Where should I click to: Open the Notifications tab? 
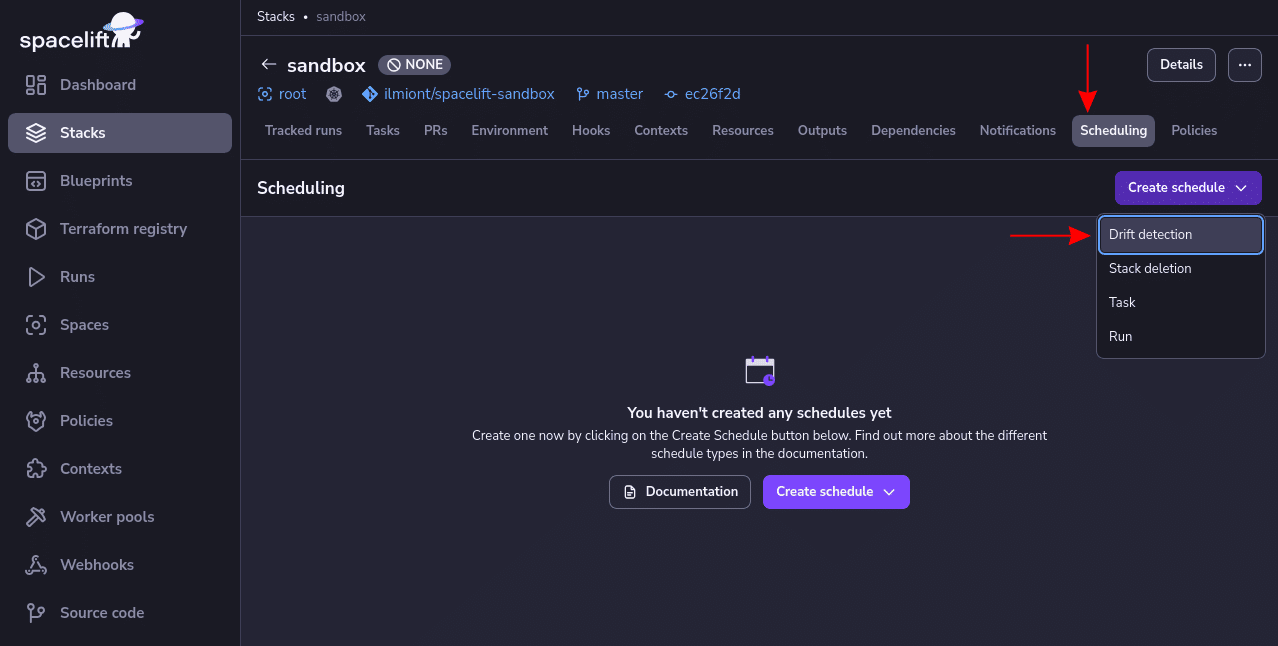click(1018, 131)
